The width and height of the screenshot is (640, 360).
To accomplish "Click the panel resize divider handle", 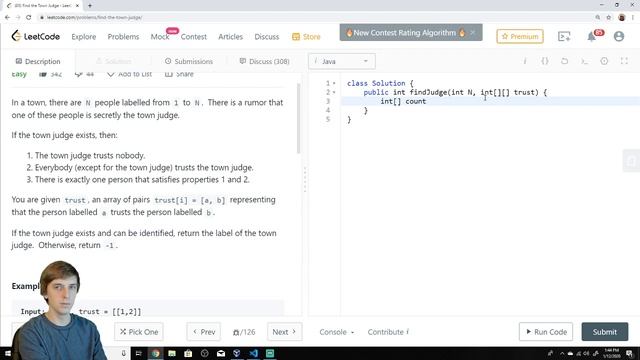I will tap(305, 180).
